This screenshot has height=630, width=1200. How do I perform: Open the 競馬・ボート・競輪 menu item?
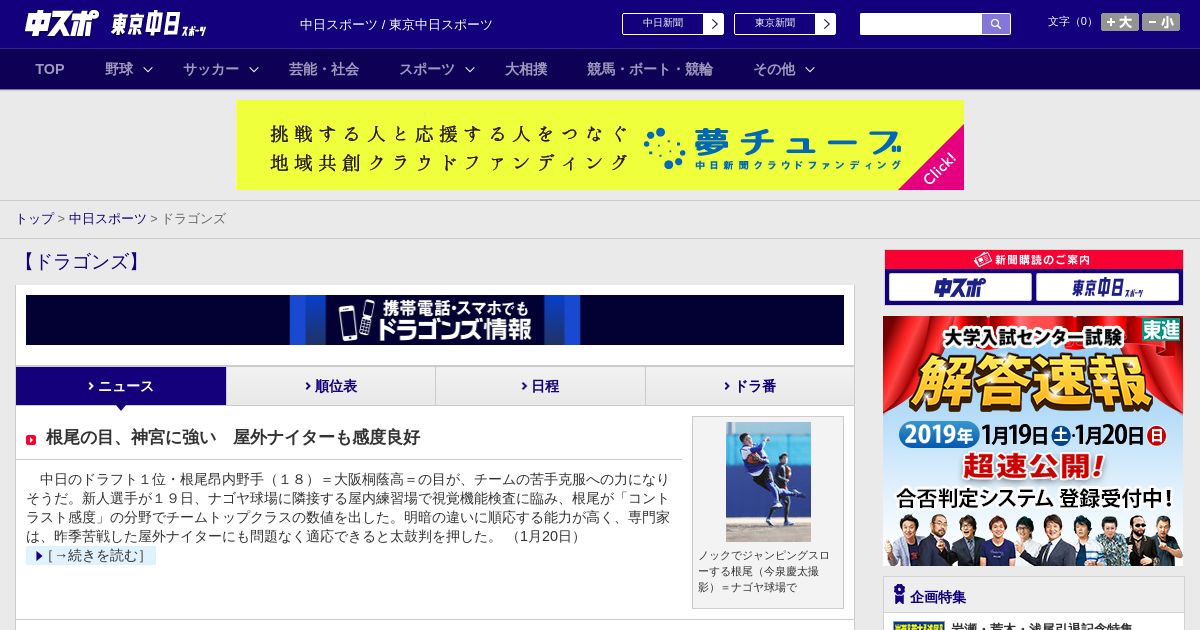650,69
